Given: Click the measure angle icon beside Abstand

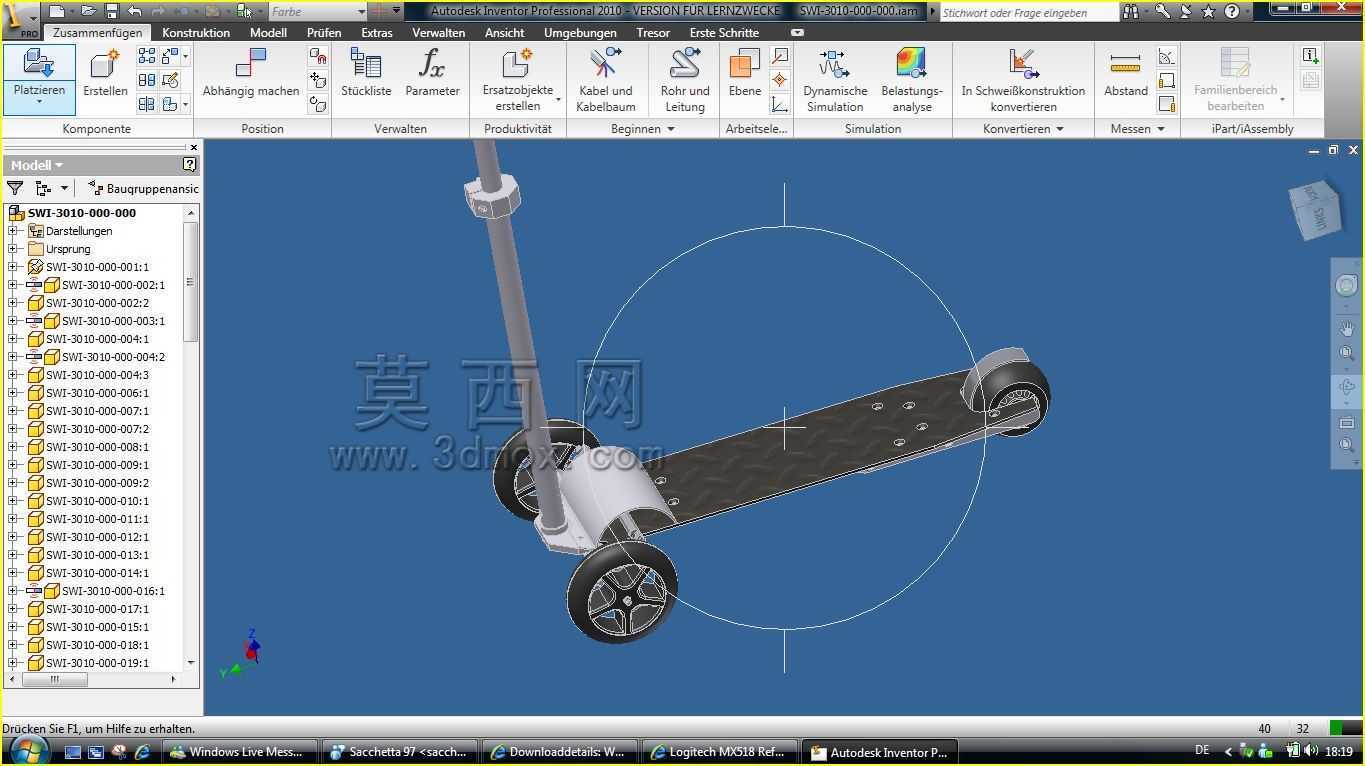Looking at the screenshot, I should coord(1166,56).
